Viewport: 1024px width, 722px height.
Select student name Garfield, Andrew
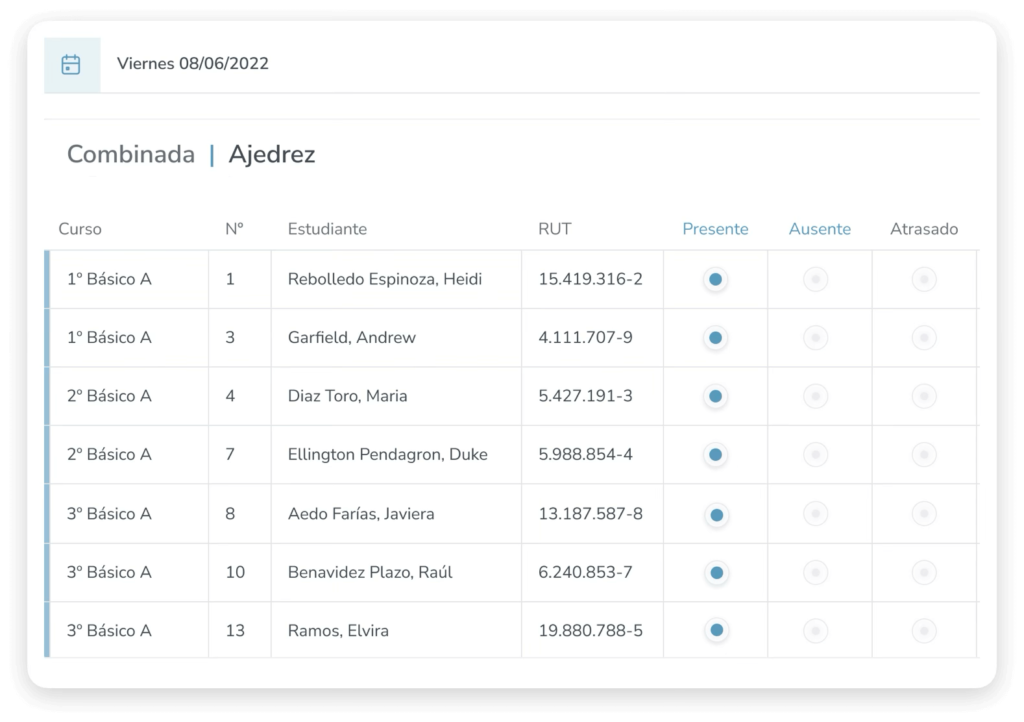(x=351, y=338)
